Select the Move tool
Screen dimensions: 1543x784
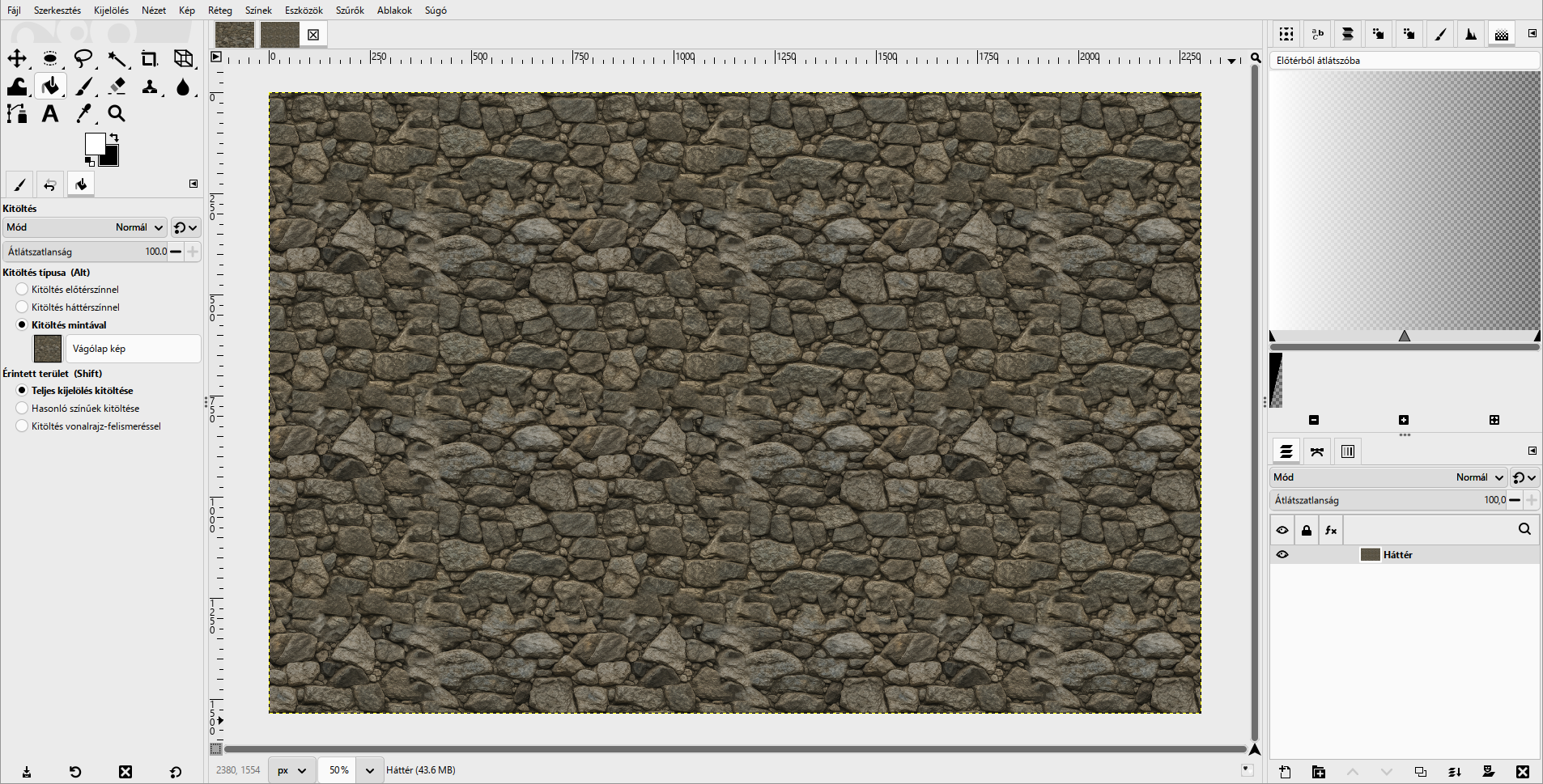[17, 58]
